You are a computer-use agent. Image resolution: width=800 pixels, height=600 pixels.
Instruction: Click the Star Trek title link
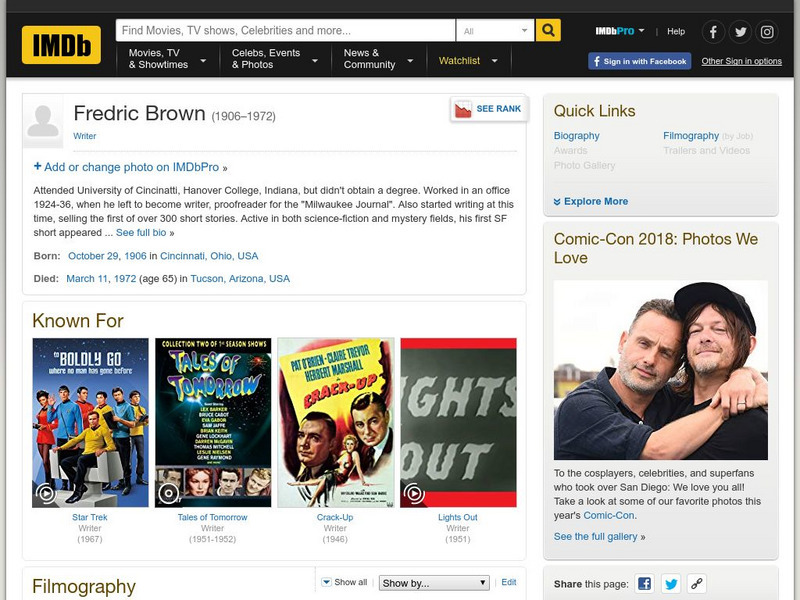(x=90, y=517)
